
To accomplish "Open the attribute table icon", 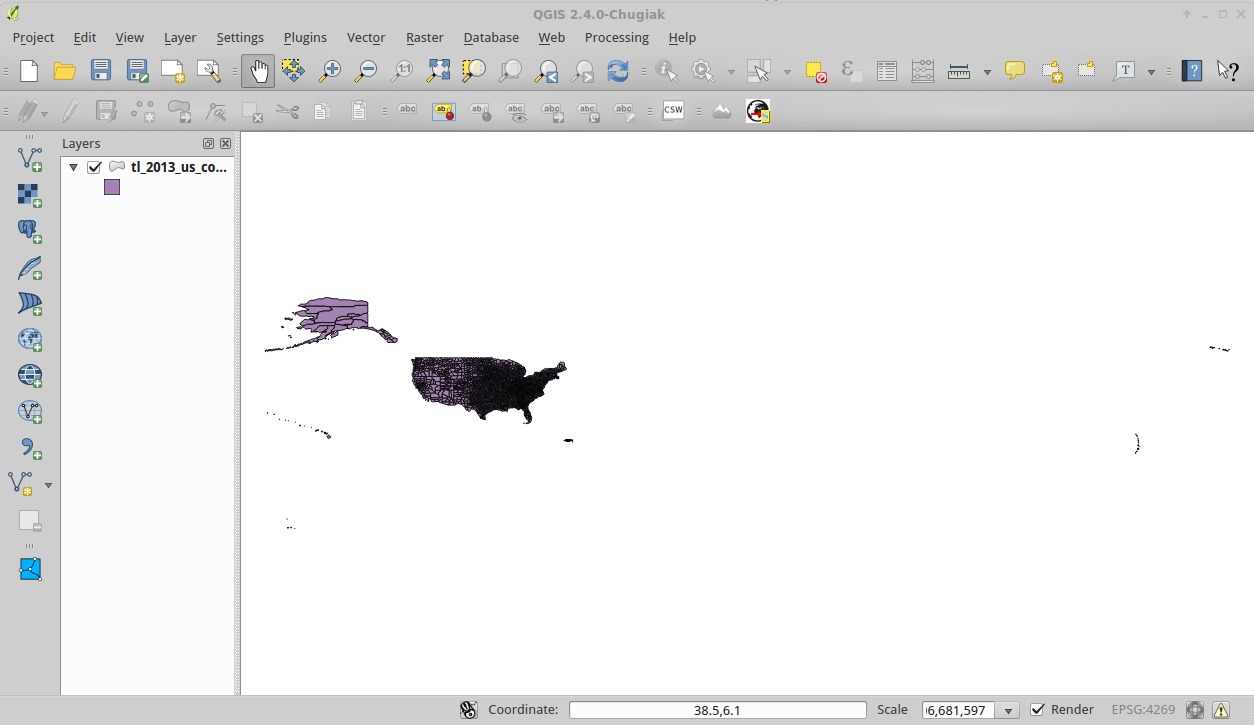I will (x=886, y=71).
